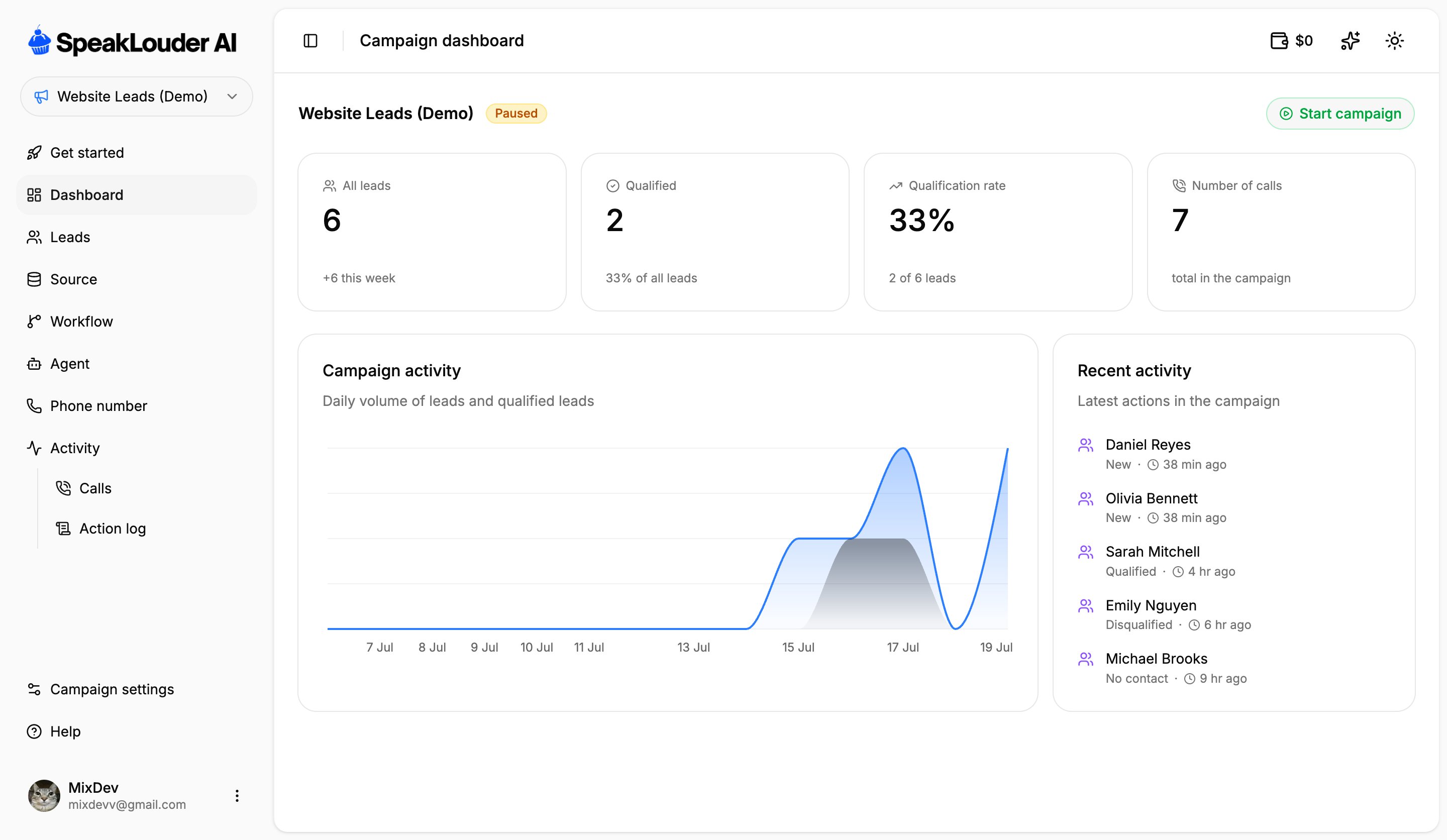
Task: Go to Leads section
Action: coord(137,237)
